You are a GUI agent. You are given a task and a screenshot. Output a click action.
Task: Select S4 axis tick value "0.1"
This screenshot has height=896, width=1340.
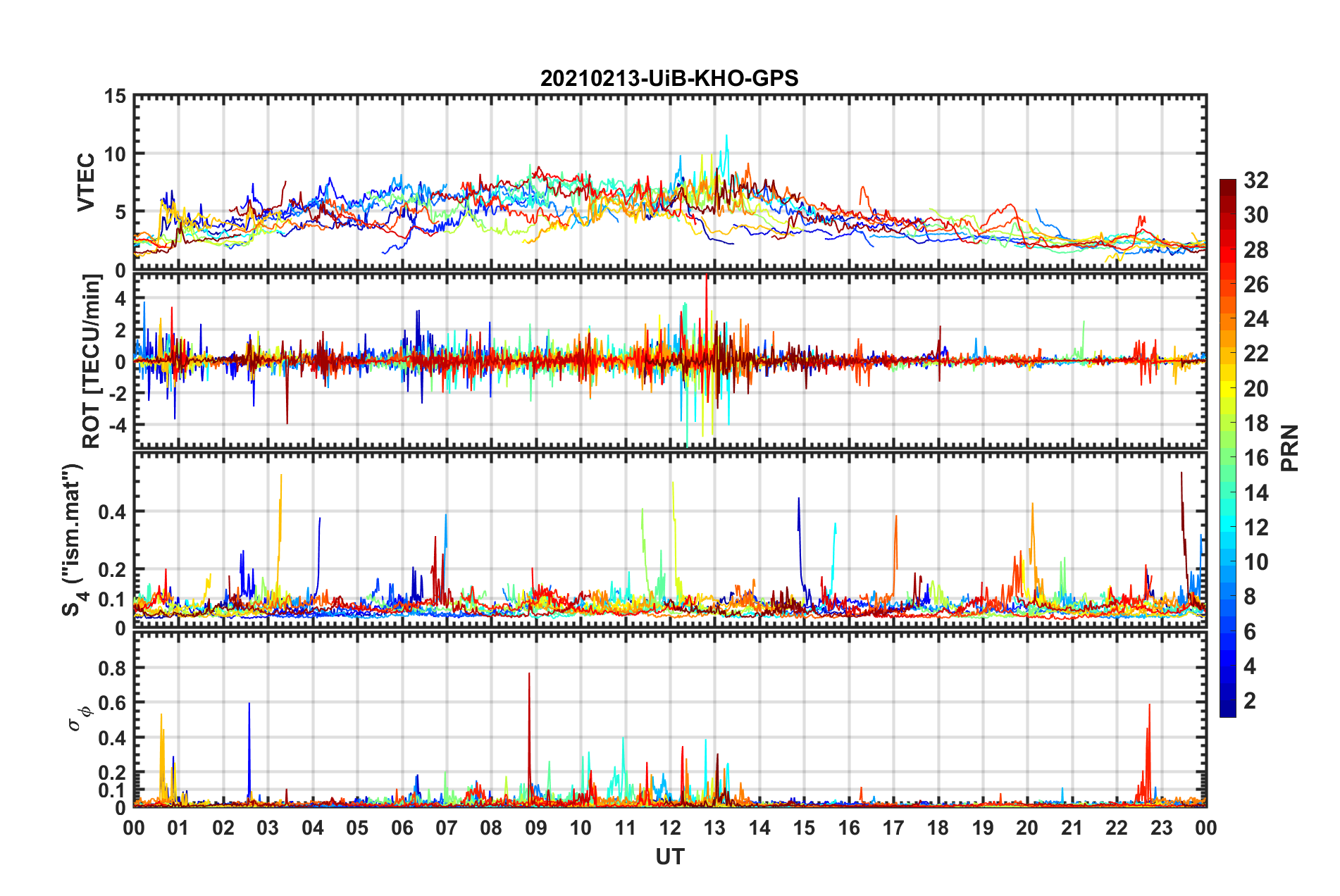tap(111, 599)
